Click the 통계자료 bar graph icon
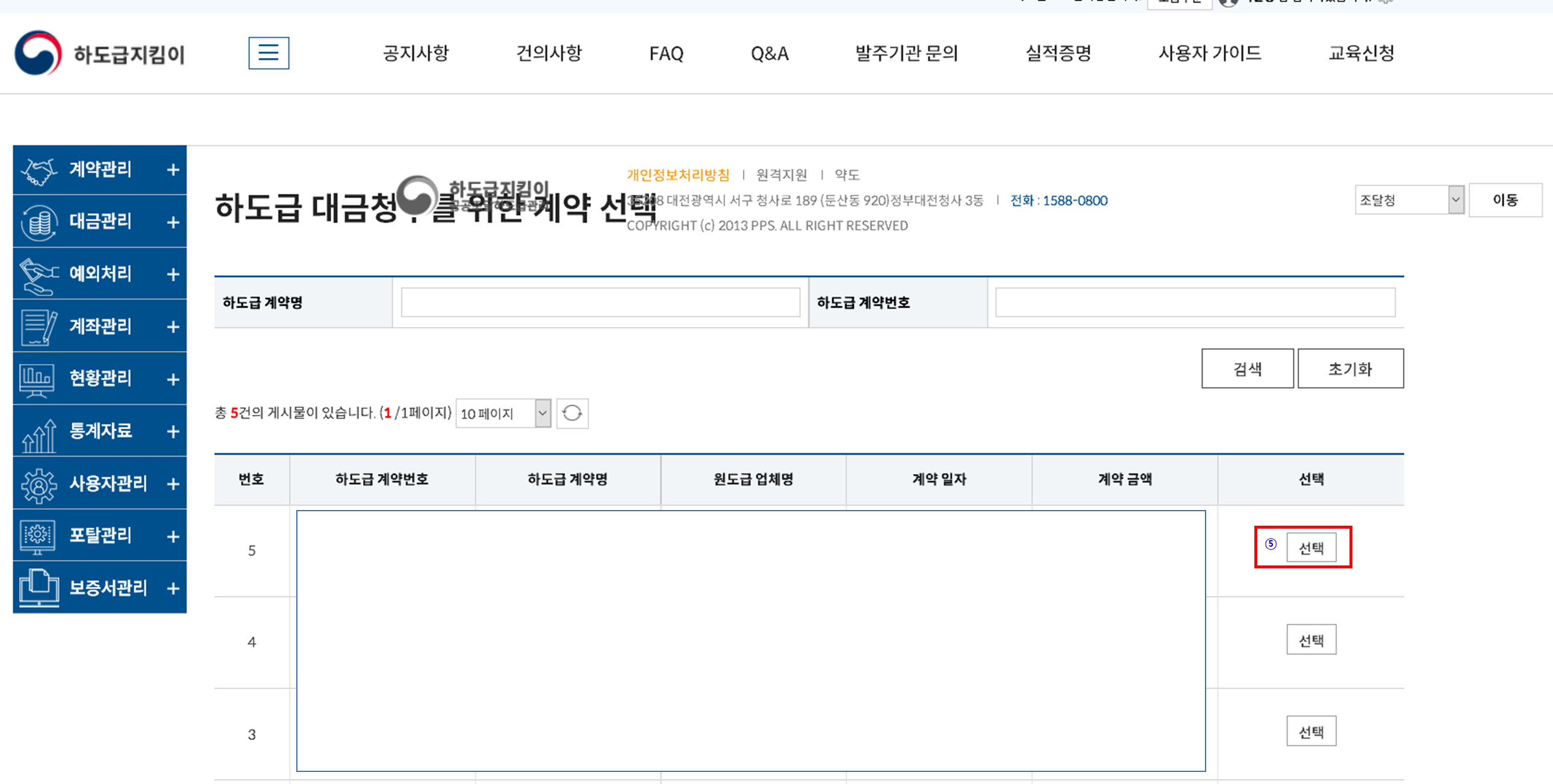 tap(39, 432)
